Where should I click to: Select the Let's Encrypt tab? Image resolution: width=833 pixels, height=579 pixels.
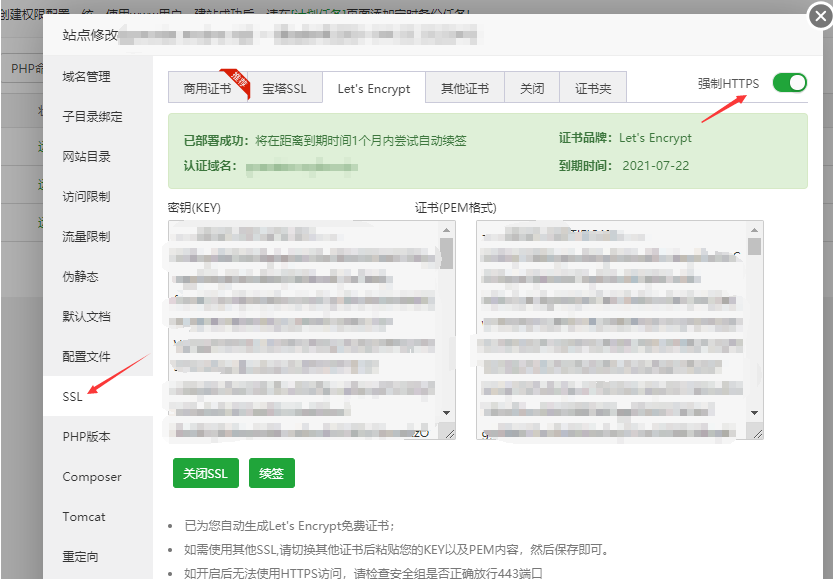(374, 88)
